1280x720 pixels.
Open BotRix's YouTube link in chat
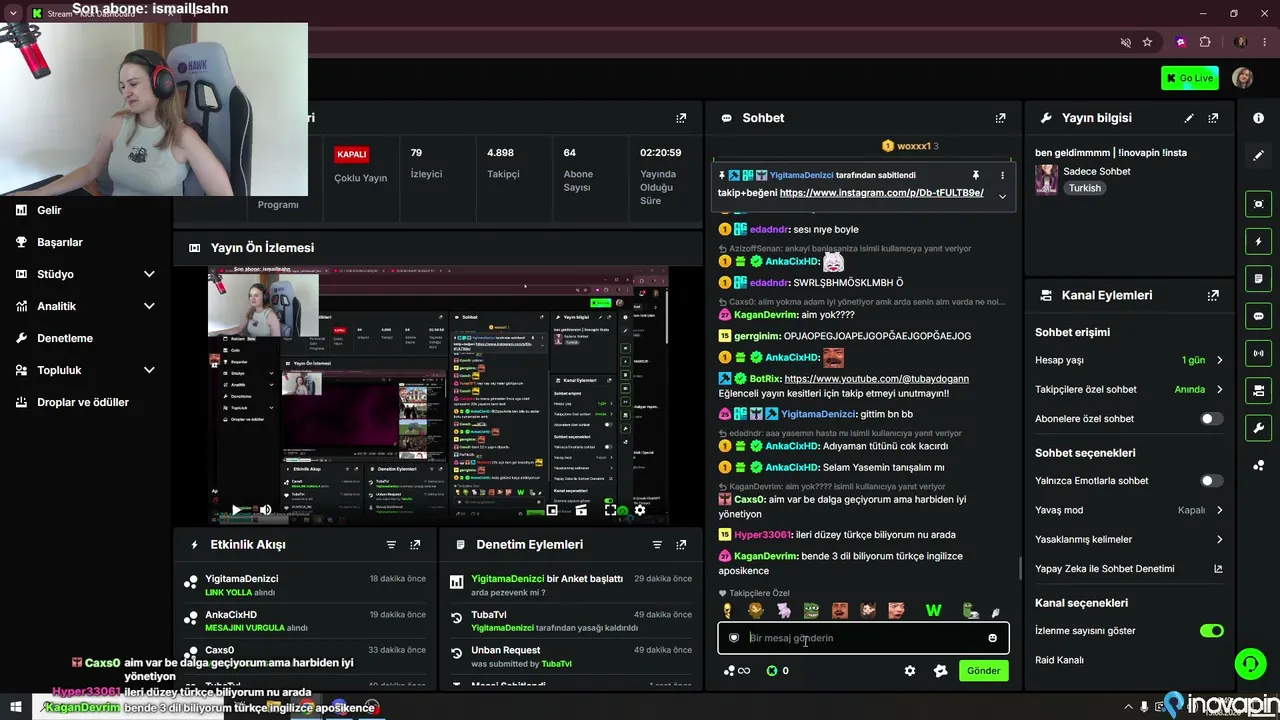pos(876,379)
